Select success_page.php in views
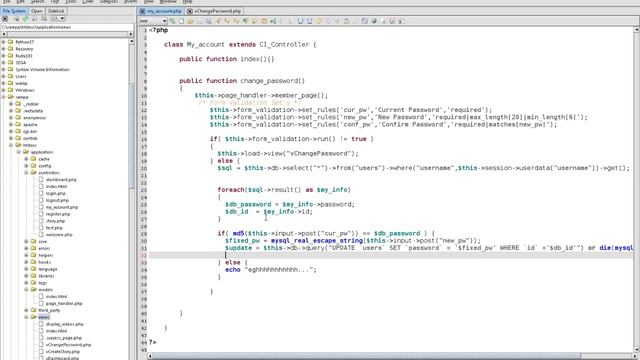The height and width of the screenshot is (360, 640). [64, 338]
